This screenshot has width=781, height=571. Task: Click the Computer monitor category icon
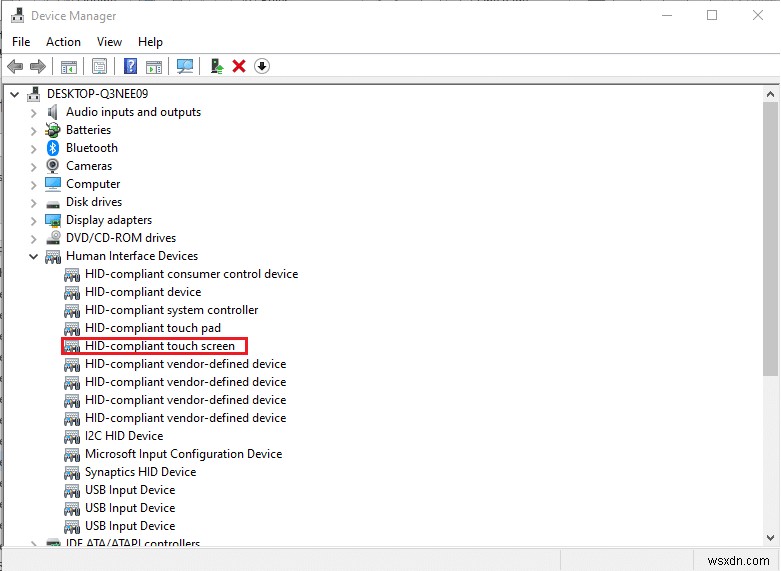click(53, 184)
